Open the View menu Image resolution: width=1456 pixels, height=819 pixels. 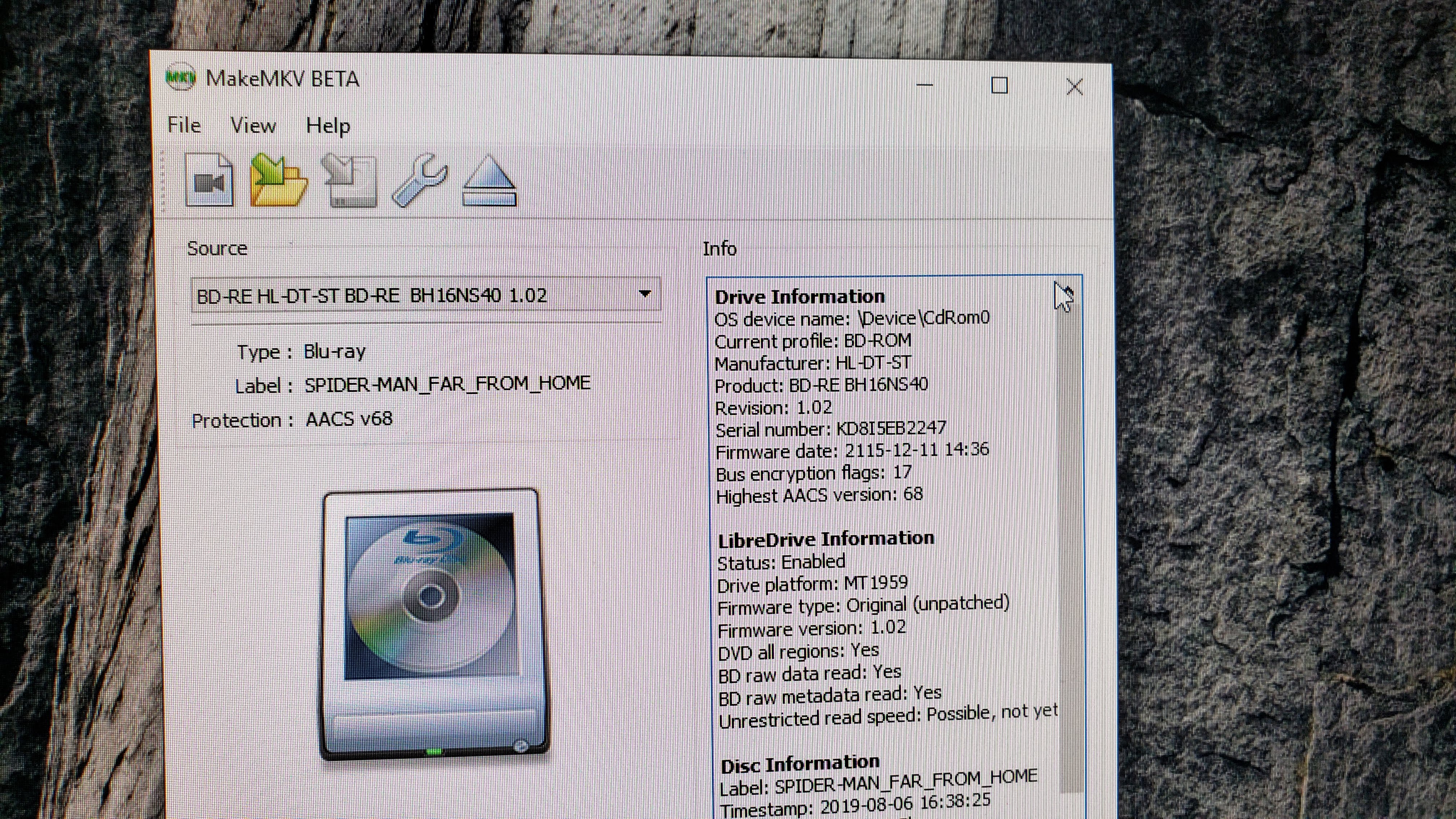253,125
